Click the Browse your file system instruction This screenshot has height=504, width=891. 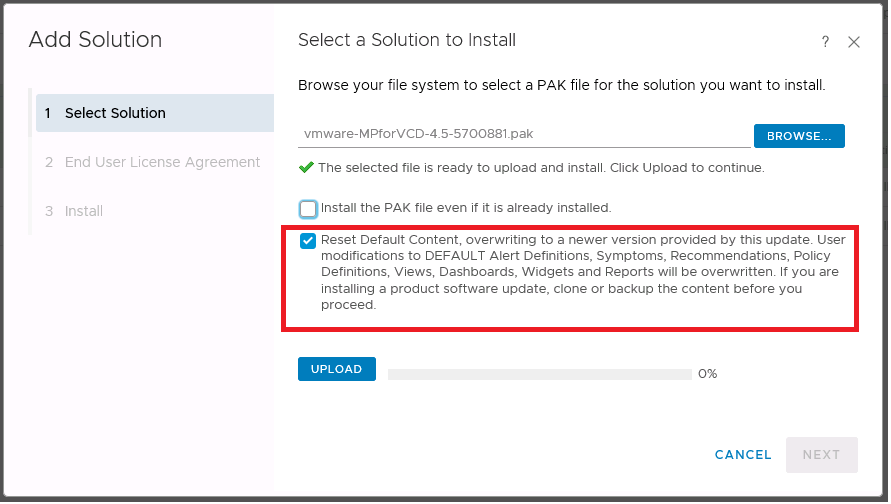pos(561,85)
